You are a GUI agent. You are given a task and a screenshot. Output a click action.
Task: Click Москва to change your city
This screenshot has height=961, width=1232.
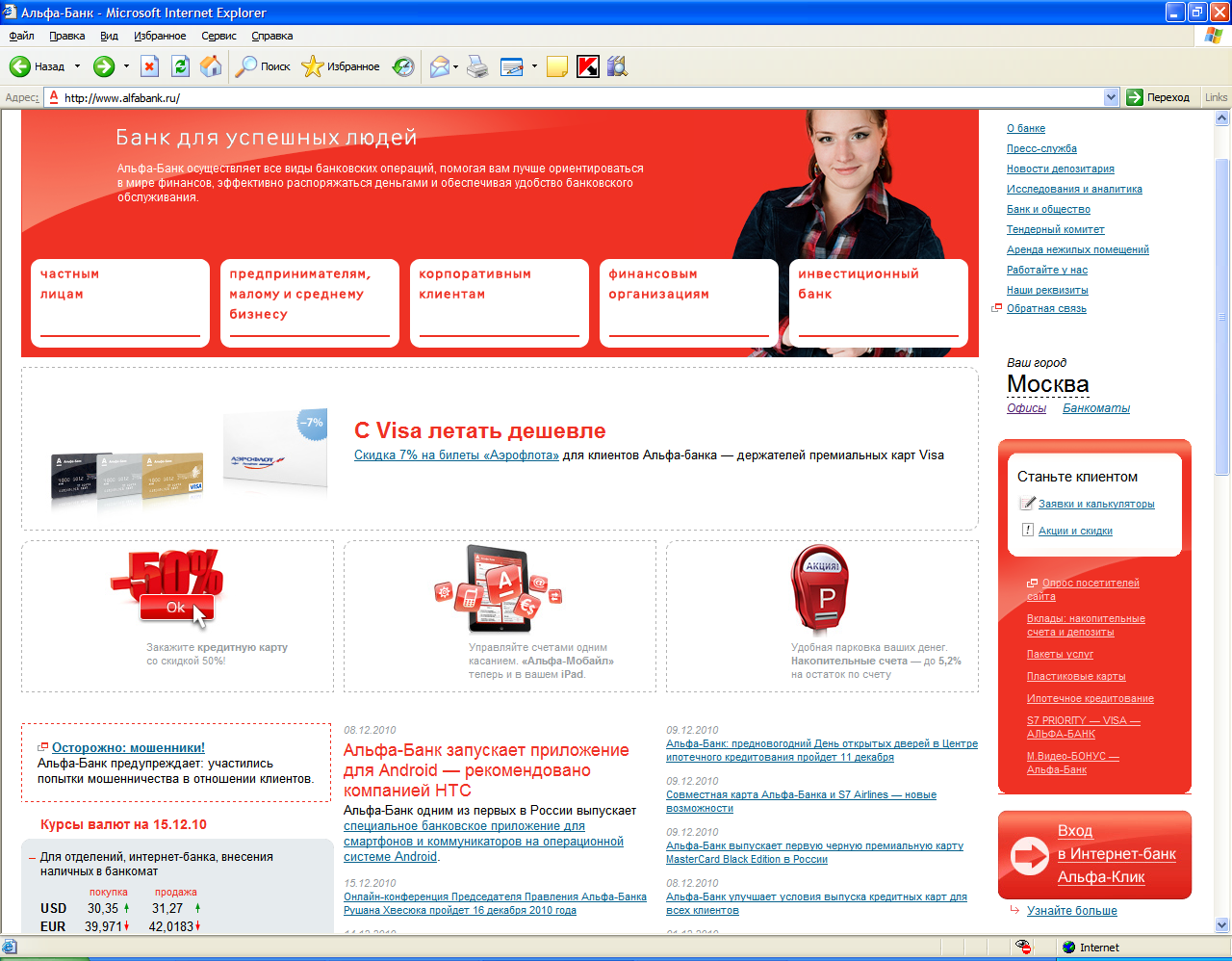pyautogui.click(x=1048, y=384)
